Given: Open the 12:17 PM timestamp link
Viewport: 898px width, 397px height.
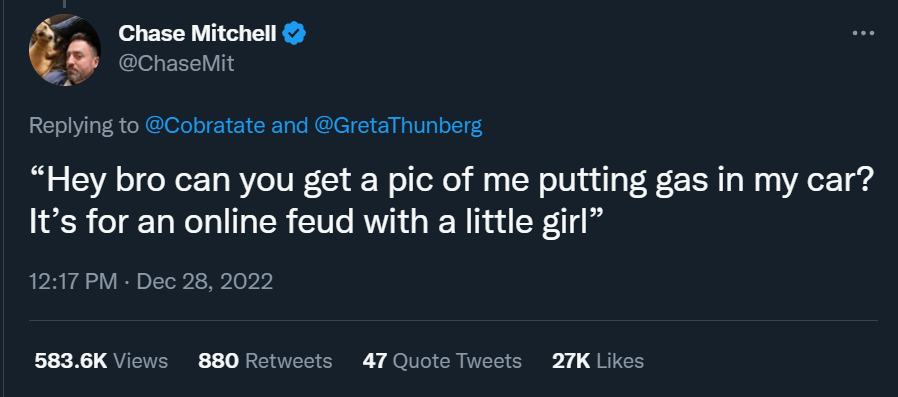Looking at the screenshot, I should 73,281.
